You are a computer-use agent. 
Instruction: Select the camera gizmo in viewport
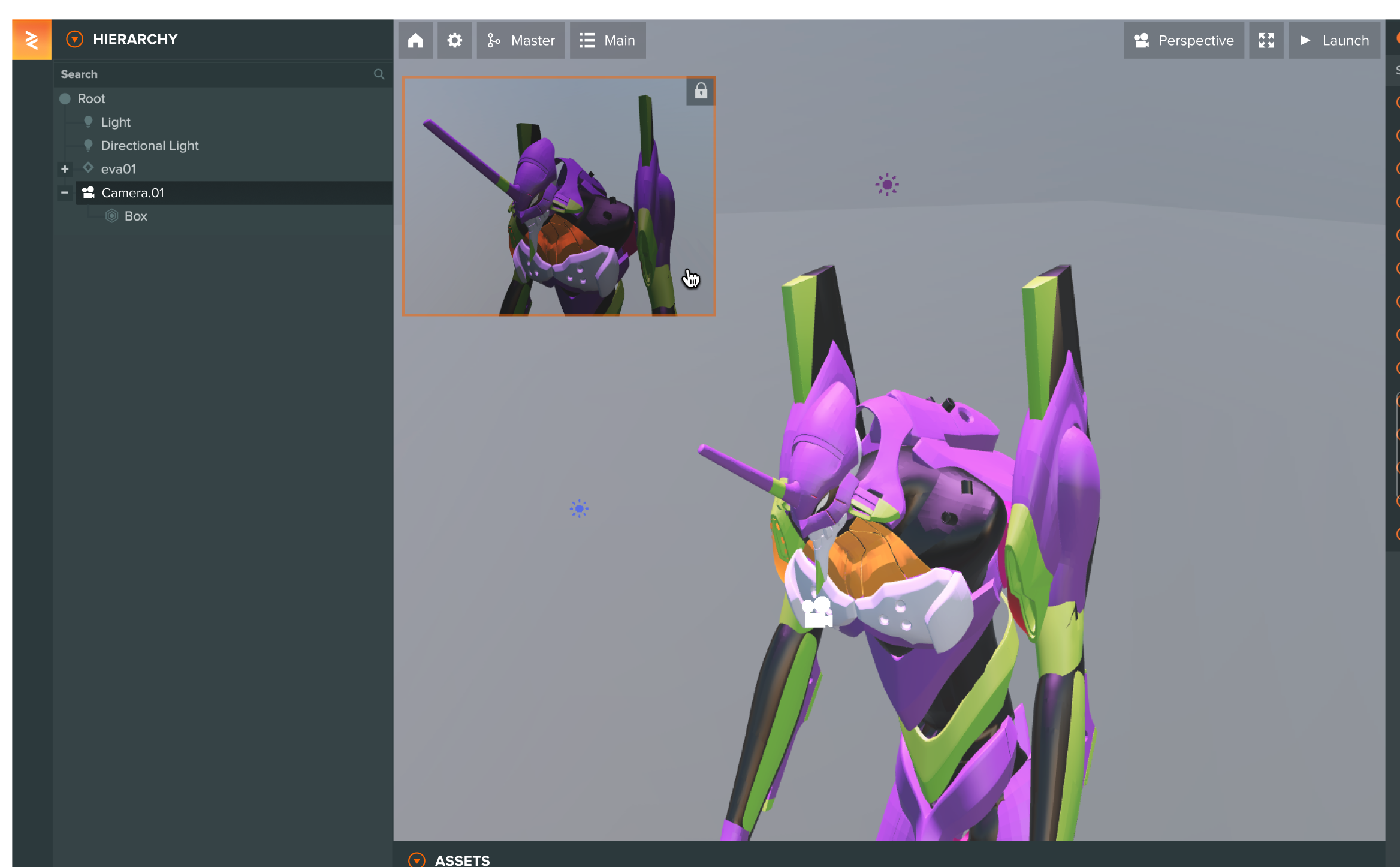click(817, 612)
